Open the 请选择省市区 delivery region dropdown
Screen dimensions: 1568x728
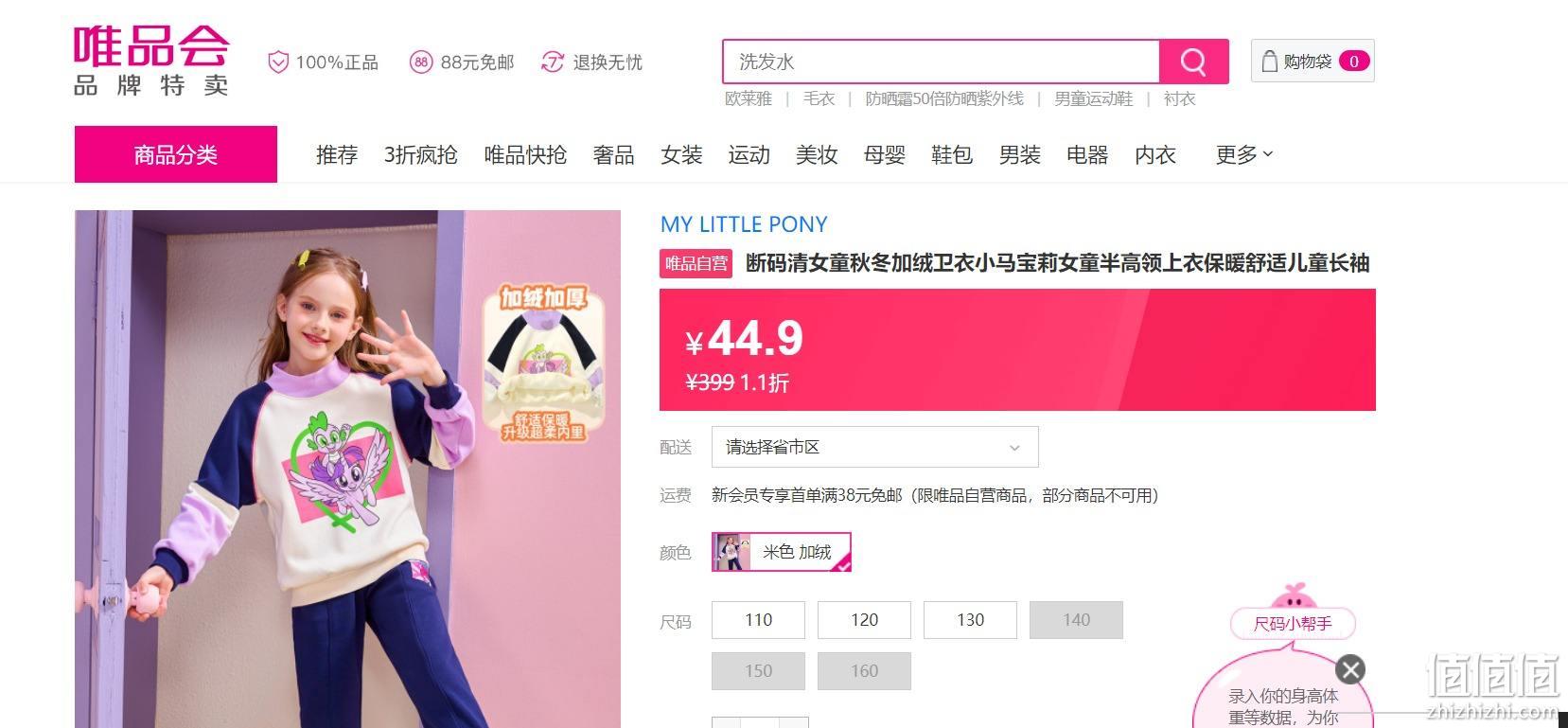(875, 447)
